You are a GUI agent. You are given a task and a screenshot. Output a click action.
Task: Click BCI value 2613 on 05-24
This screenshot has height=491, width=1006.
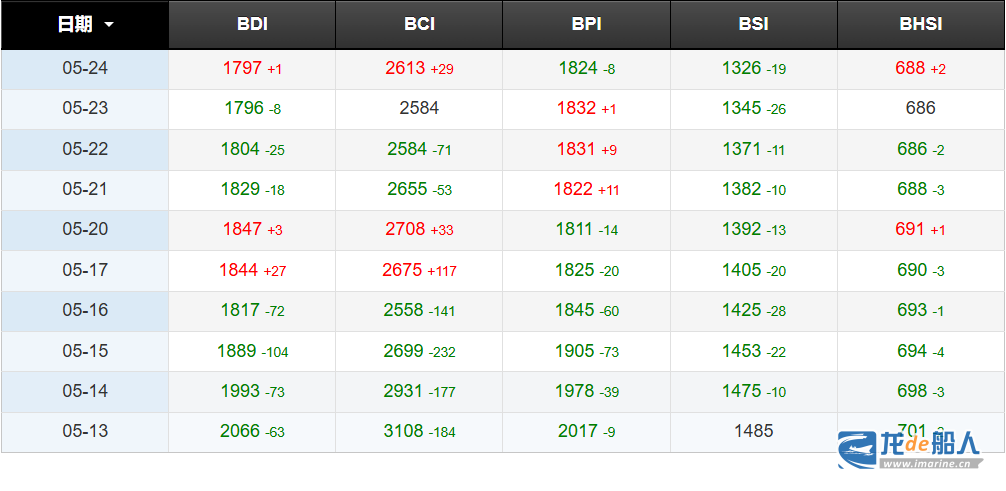405,69
